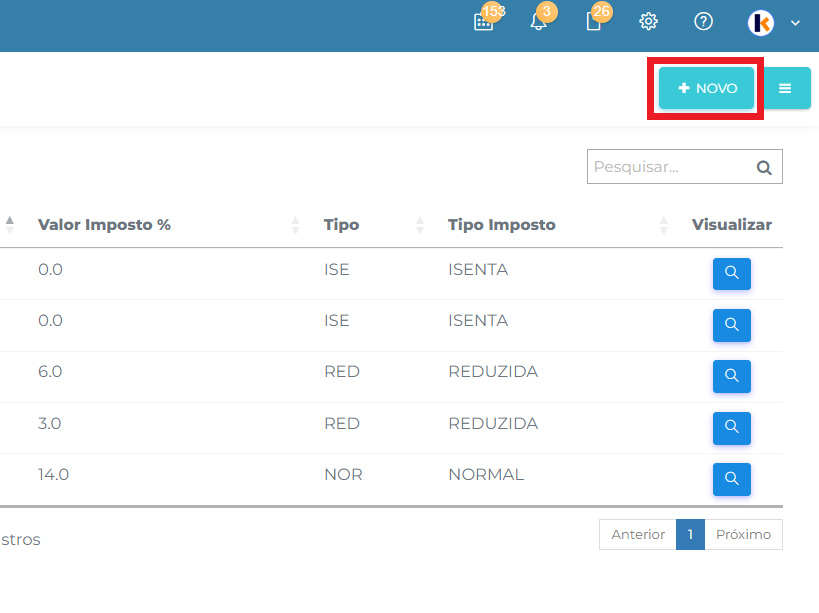The width and height of the screenshot is (819, 613).
Task: Open the calendar icon with 153 badge
Action: point(484,22)
